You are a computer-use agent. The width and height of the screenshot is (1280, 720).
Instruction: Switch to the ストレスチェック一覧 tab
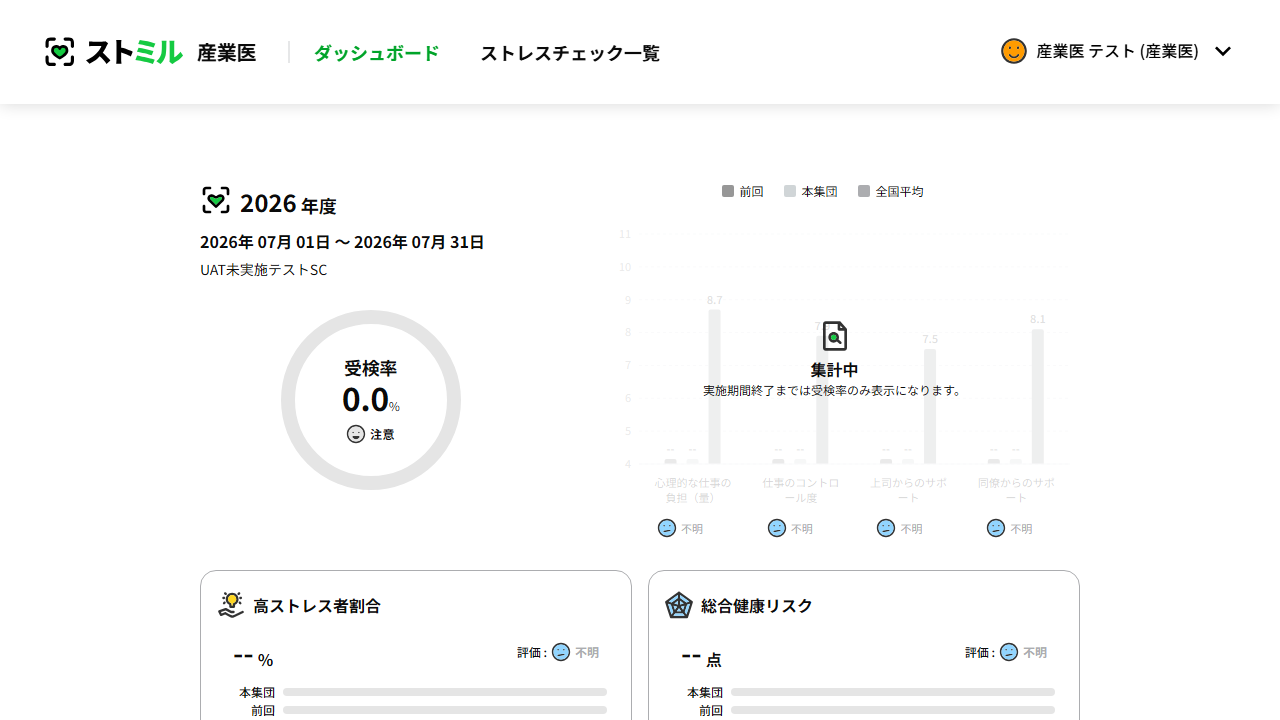(x=570, y=54)
